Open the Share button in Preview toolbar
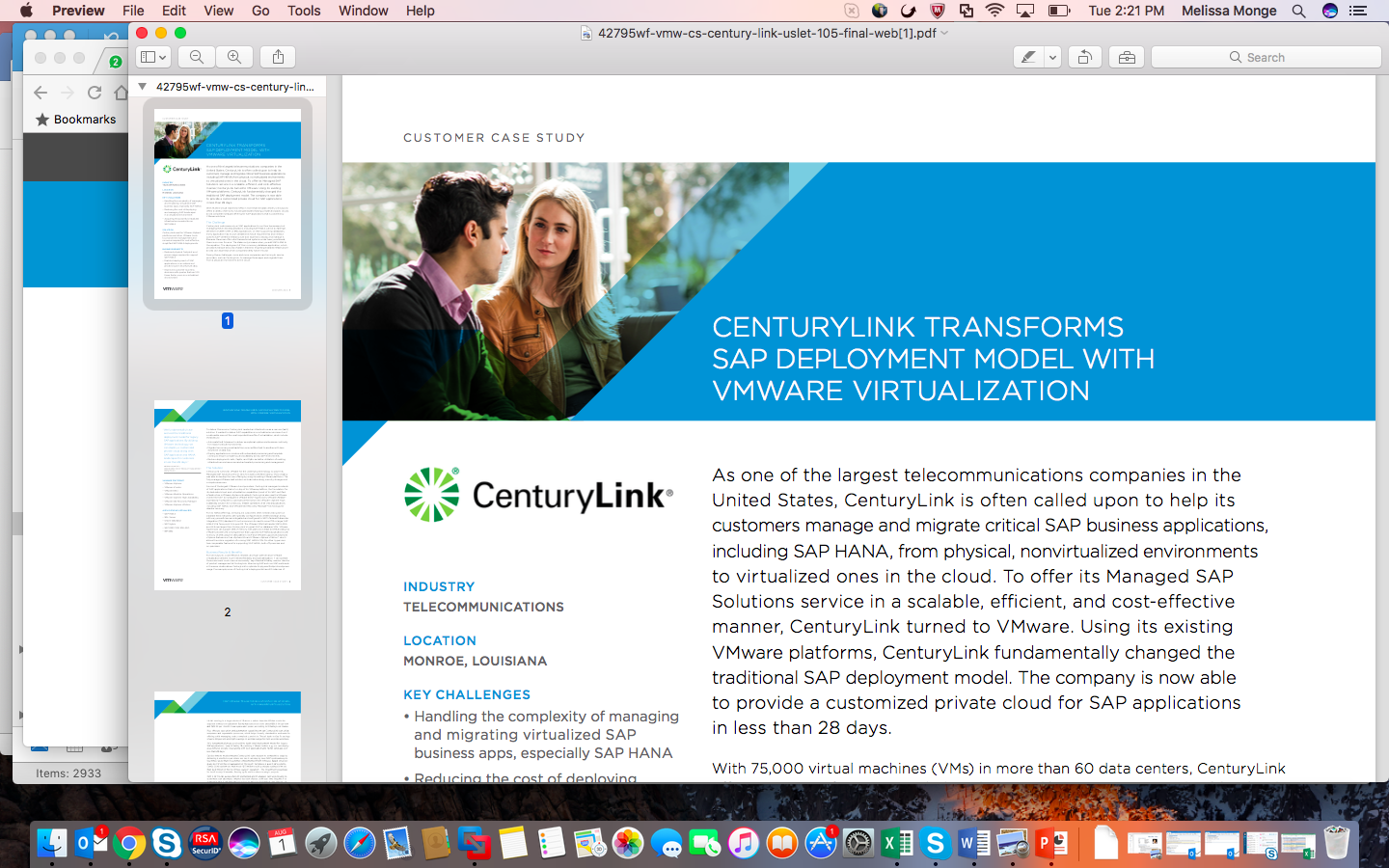The height and width of the screenshot is (868, 1389). [x=278, y=57]
